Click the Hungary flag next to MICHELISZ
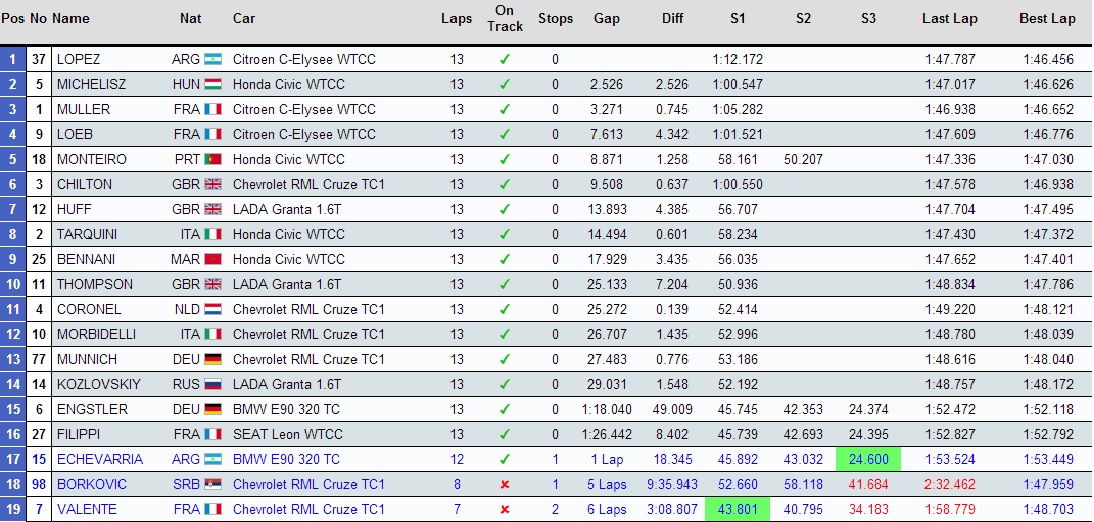The image size is (1094, 522). click(213, 84)
